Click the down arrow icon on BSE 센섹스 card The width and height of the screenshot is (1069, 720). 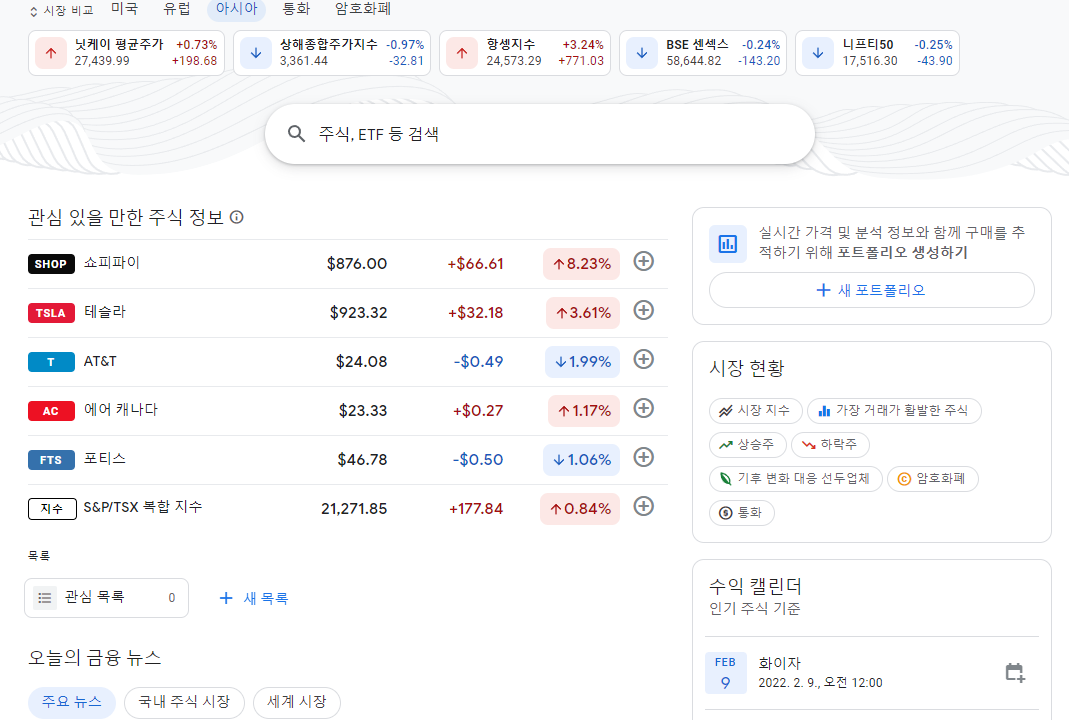tap(642, 53)
